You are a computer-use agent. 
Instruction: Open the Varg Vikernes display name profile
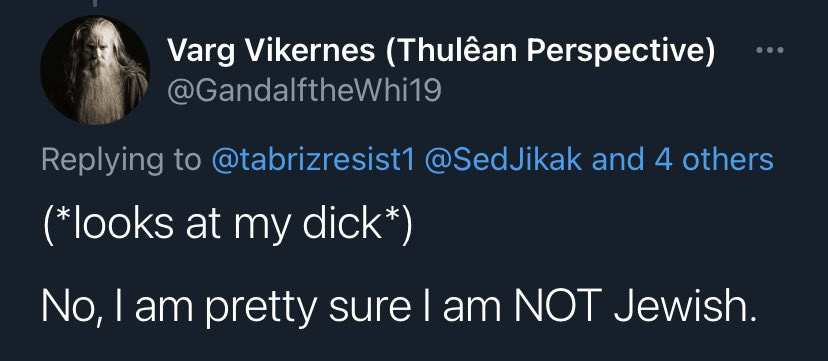coord(441,51)
